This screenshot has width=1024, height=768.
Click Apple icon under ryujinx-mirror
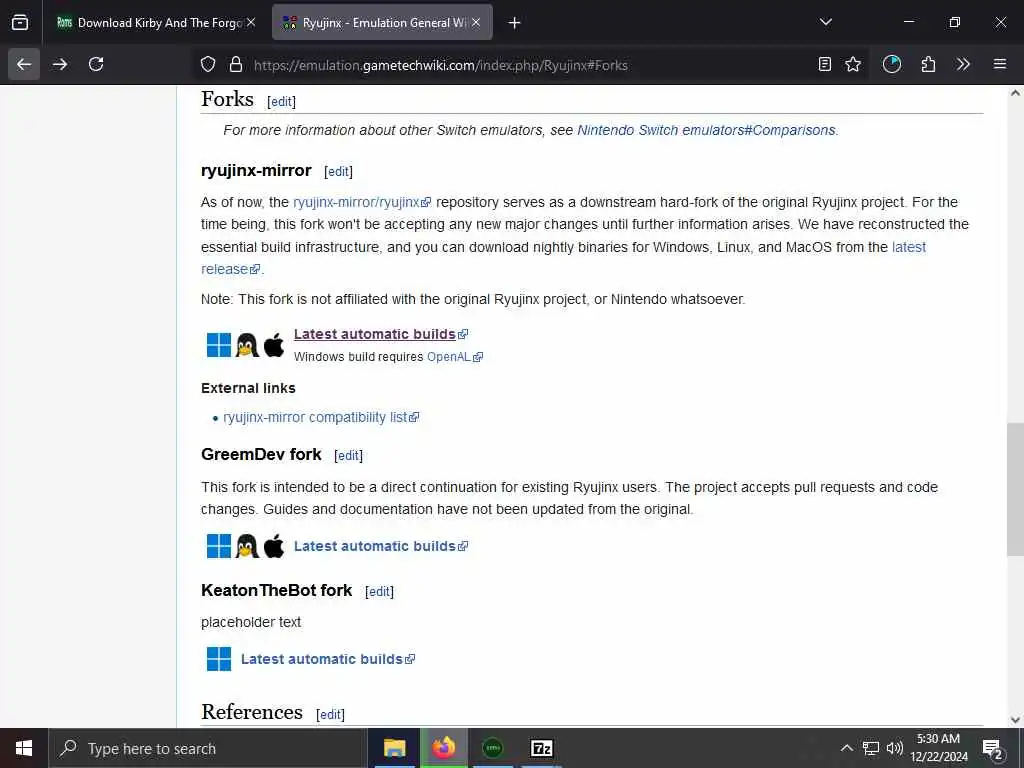[274, 345]
